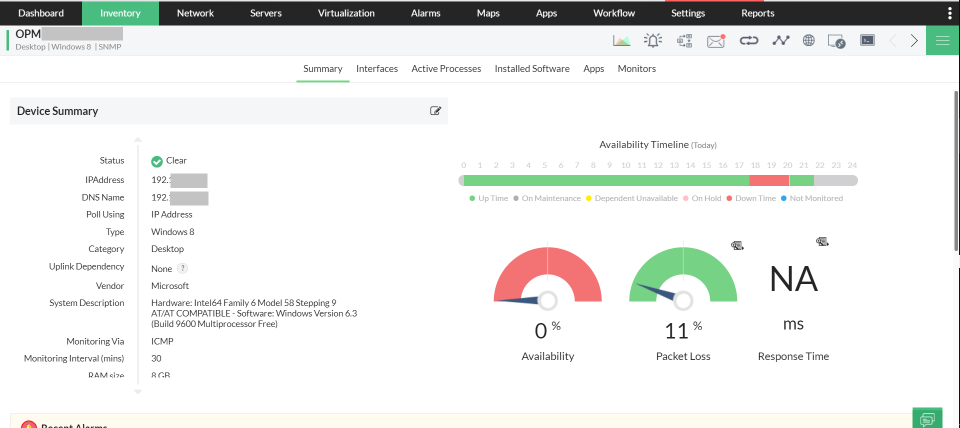The image size is (960, 428).
Task: Open the globe browse icon
Action: (x=809, y=40)
